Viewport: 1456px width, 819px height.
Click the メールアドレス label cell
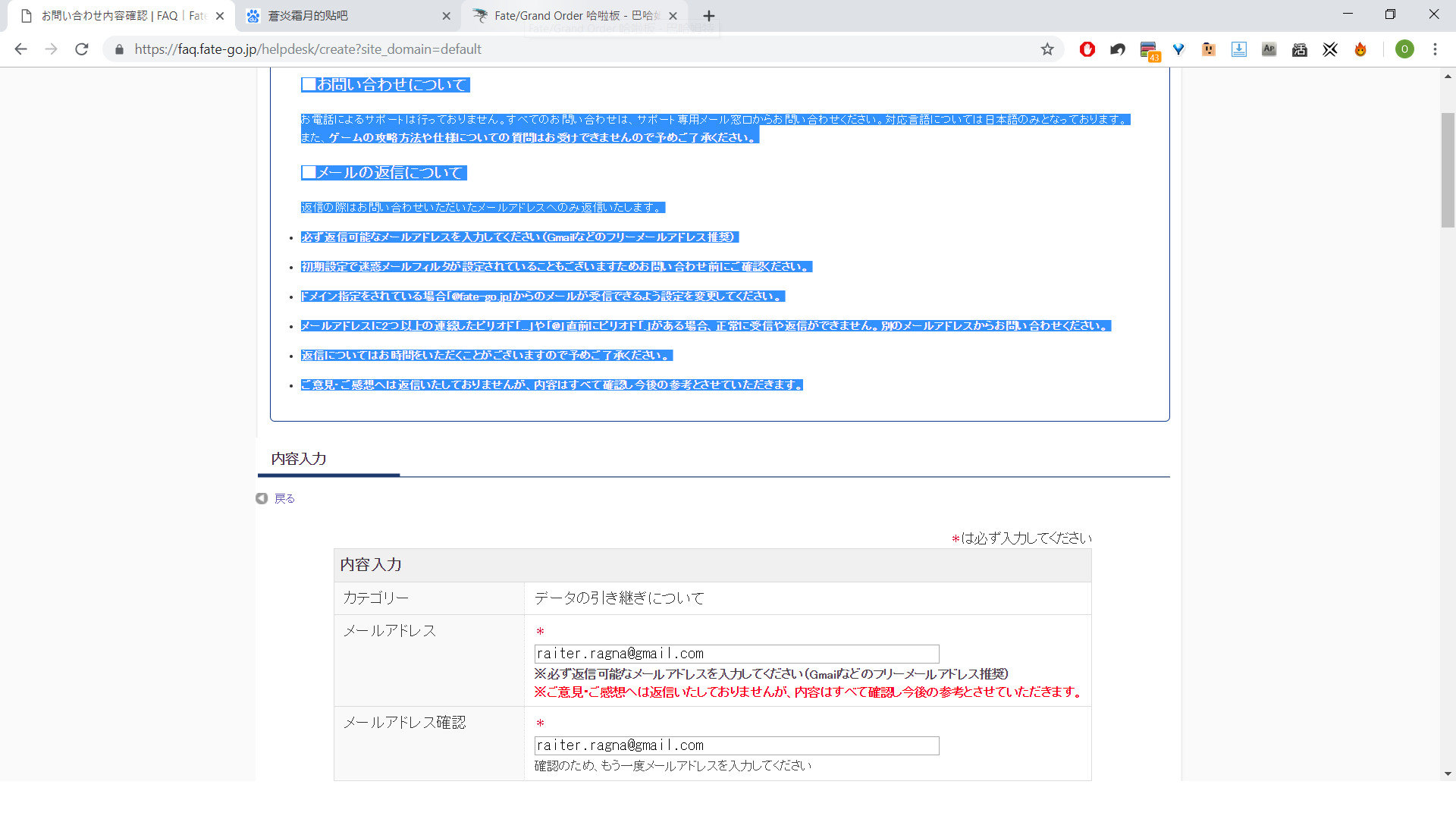(x=429, y=661)
